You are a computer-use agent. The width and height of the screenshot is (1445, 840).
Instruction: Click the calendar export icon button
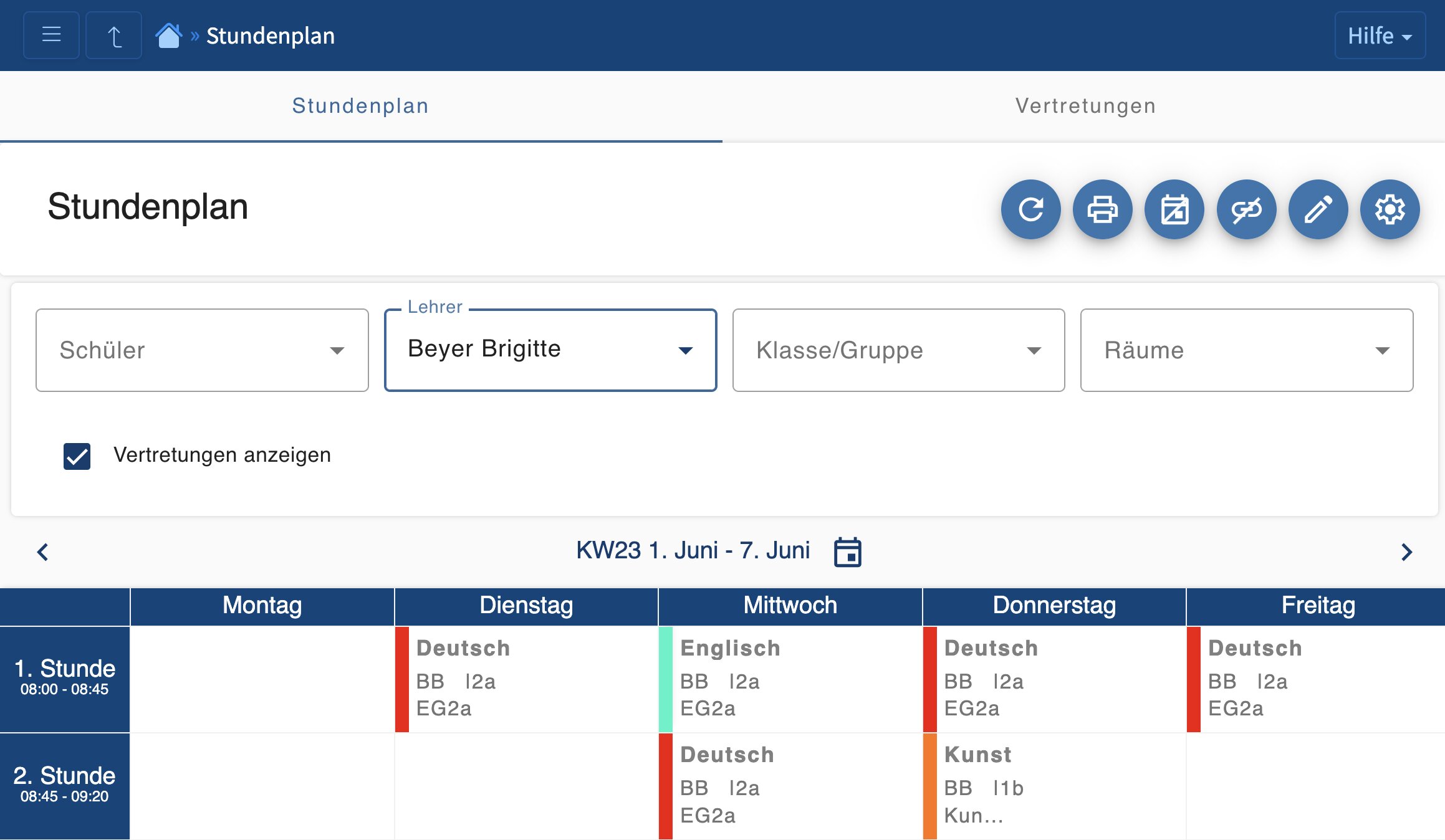(1174, 209)
